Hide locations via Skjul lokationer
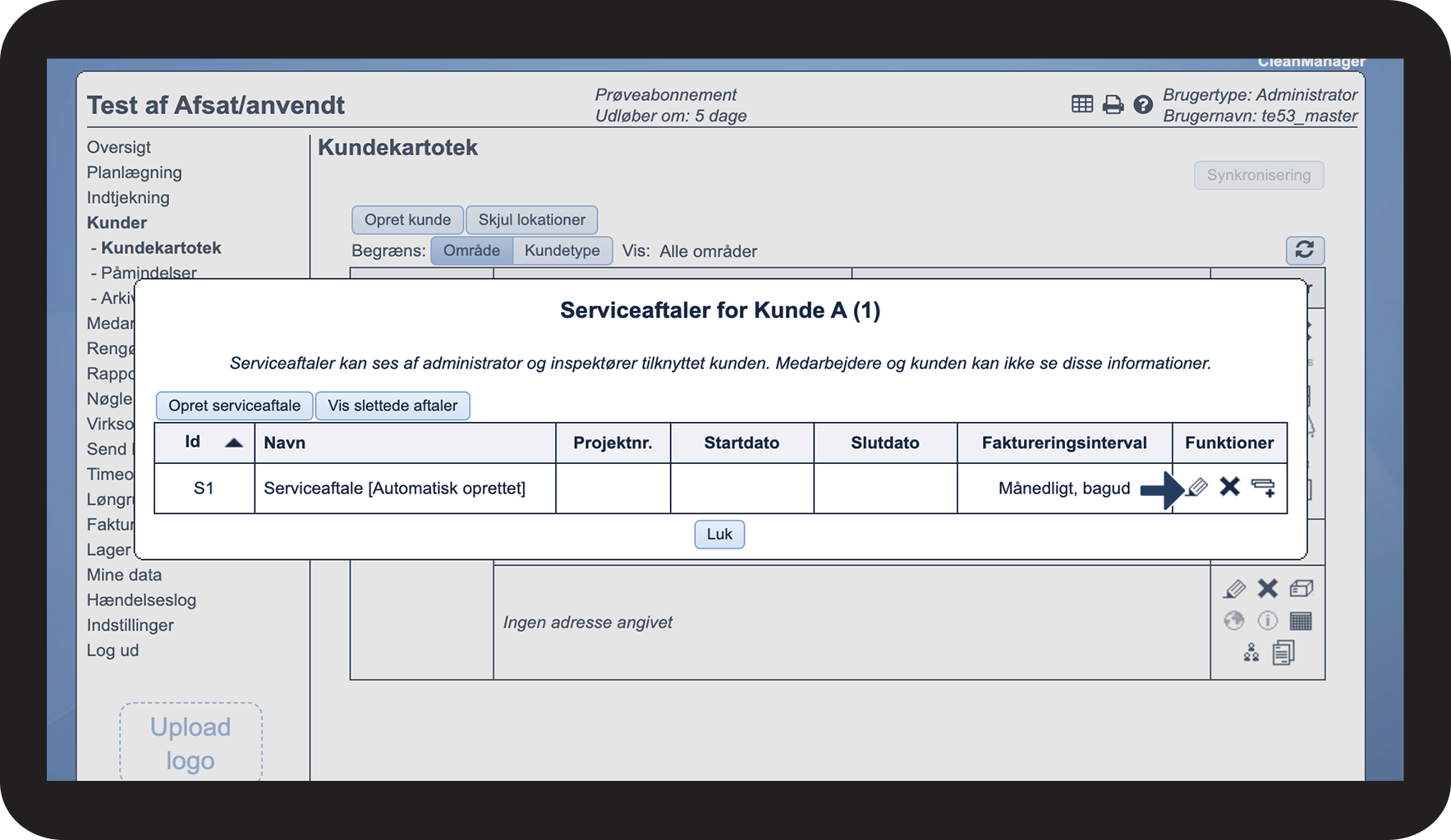This screenshot has height=840, width=1451. coord(531,220)
